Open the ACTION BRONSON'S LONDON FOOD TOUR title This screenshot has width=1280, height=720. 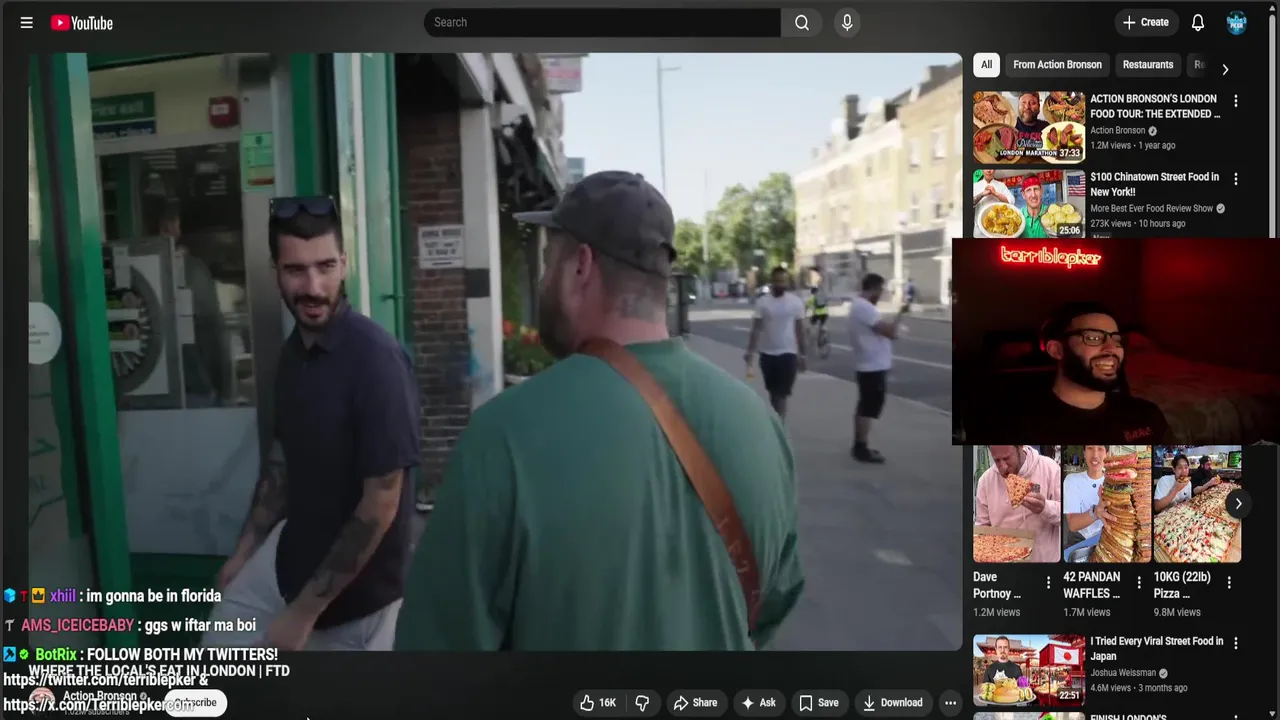tap(1155, 106)
